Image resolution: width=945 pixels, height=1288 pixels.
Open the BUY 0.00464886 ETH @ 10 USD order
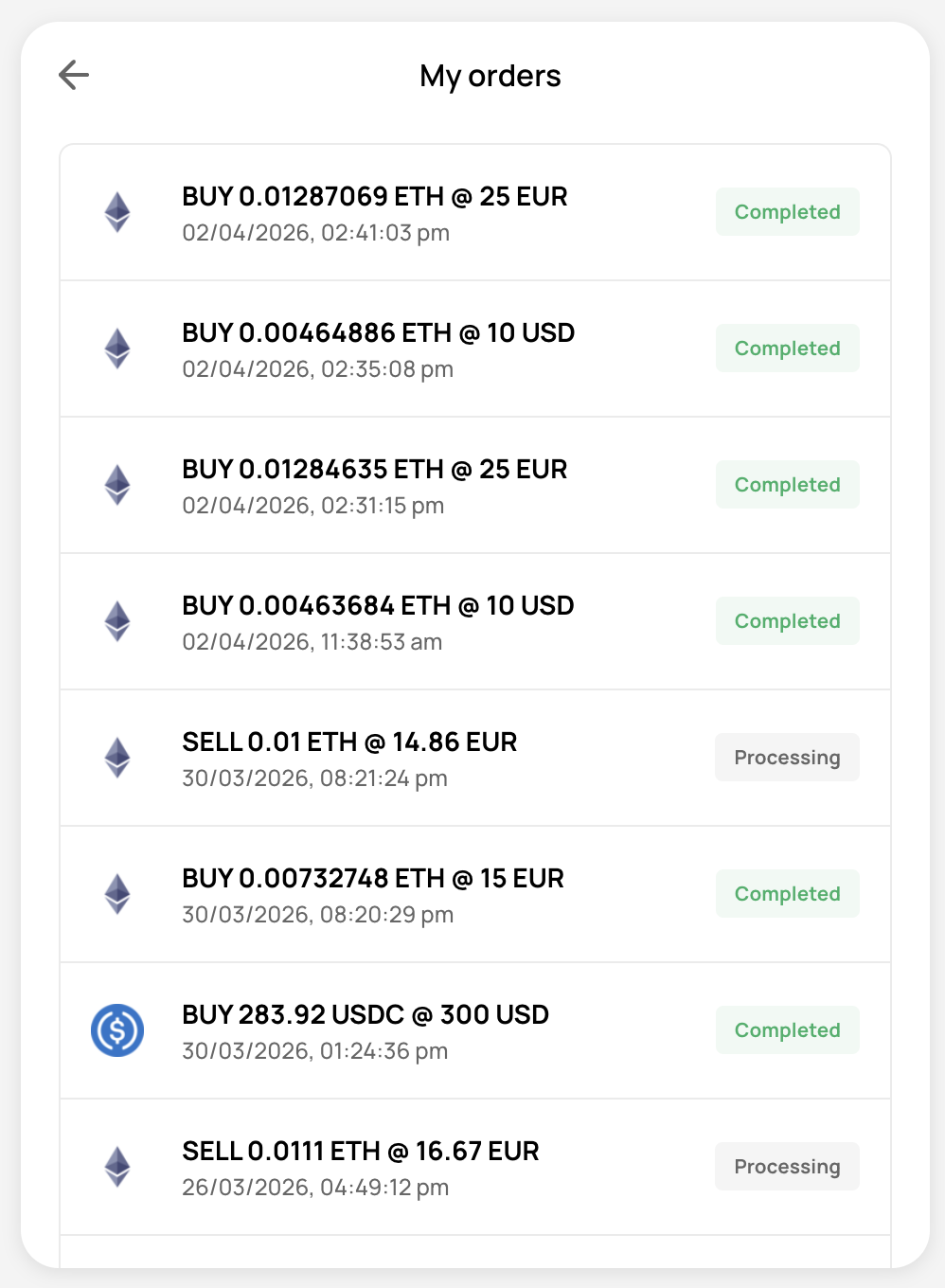[379, 333]
